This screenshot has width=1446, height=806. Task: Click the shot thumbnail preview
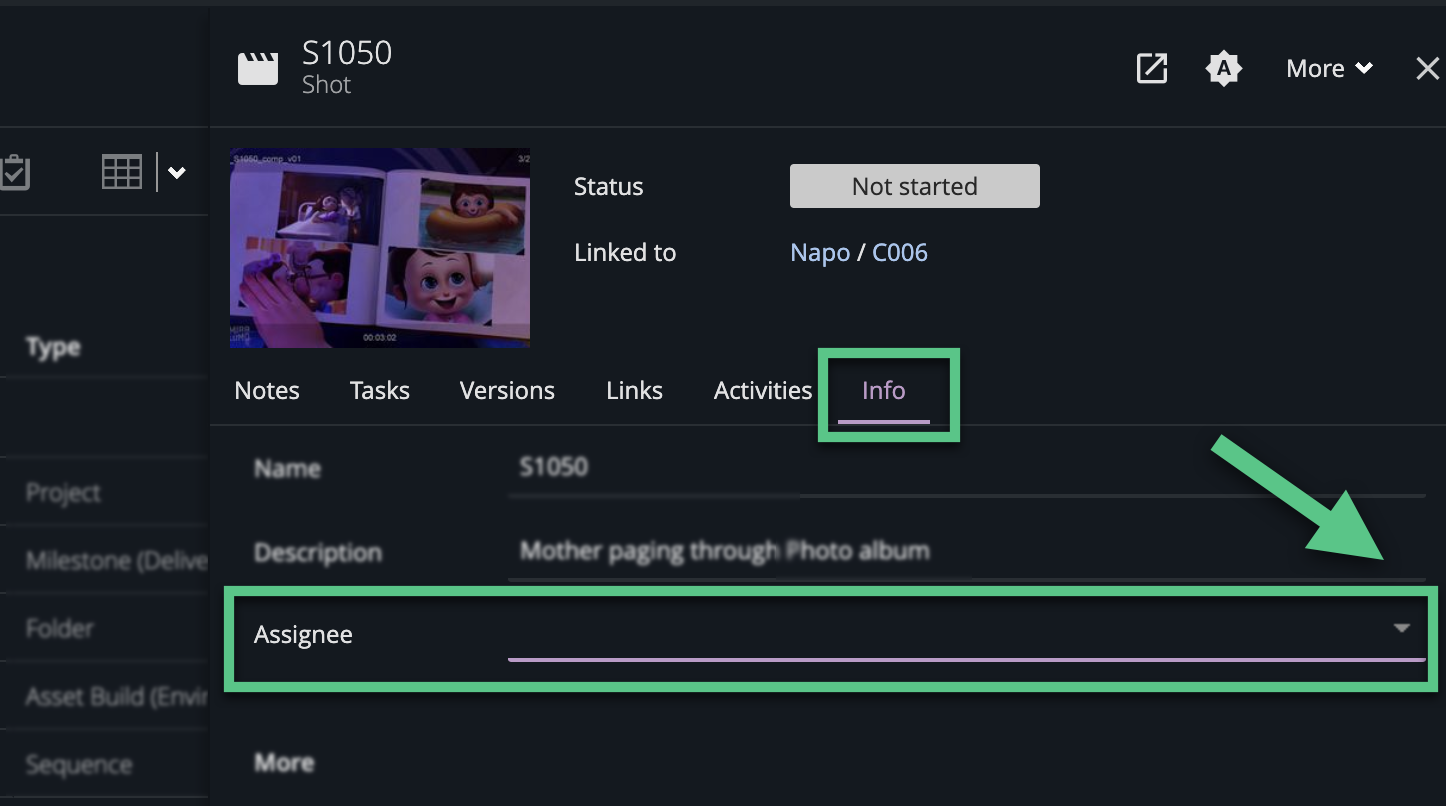coord(380,247)
